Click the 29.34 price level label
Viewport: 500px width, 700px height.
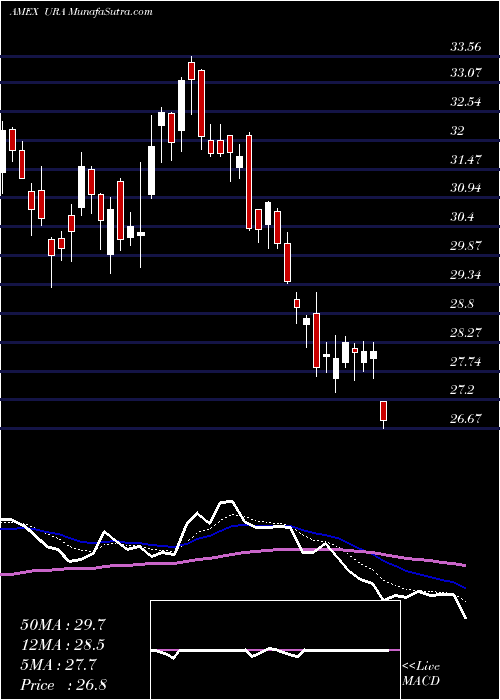(x=466, y=275)
